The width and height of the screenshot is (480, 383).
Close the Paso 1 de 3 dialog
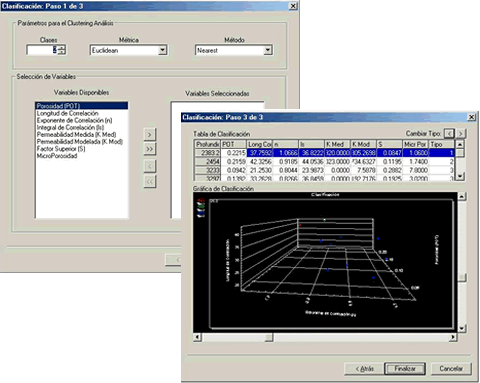pos(293,6)
